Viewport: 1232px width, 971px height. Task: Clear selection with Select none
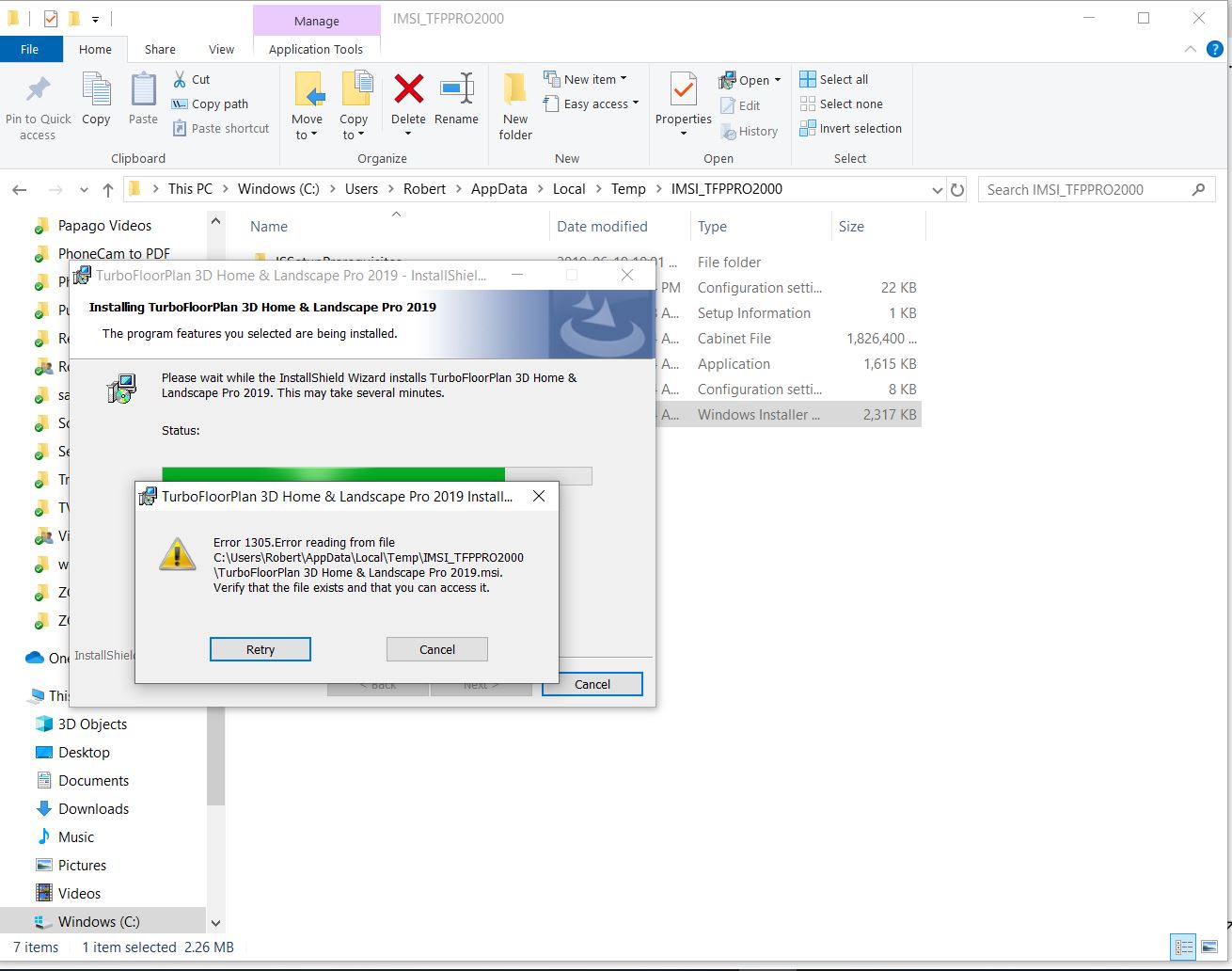point(841,103)
